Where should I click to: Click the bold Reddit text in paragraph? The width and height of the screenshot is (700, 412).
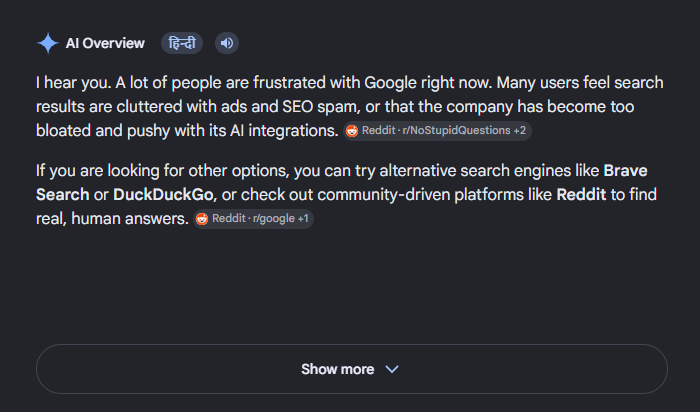pyautogui.click(x=581, y=195)
